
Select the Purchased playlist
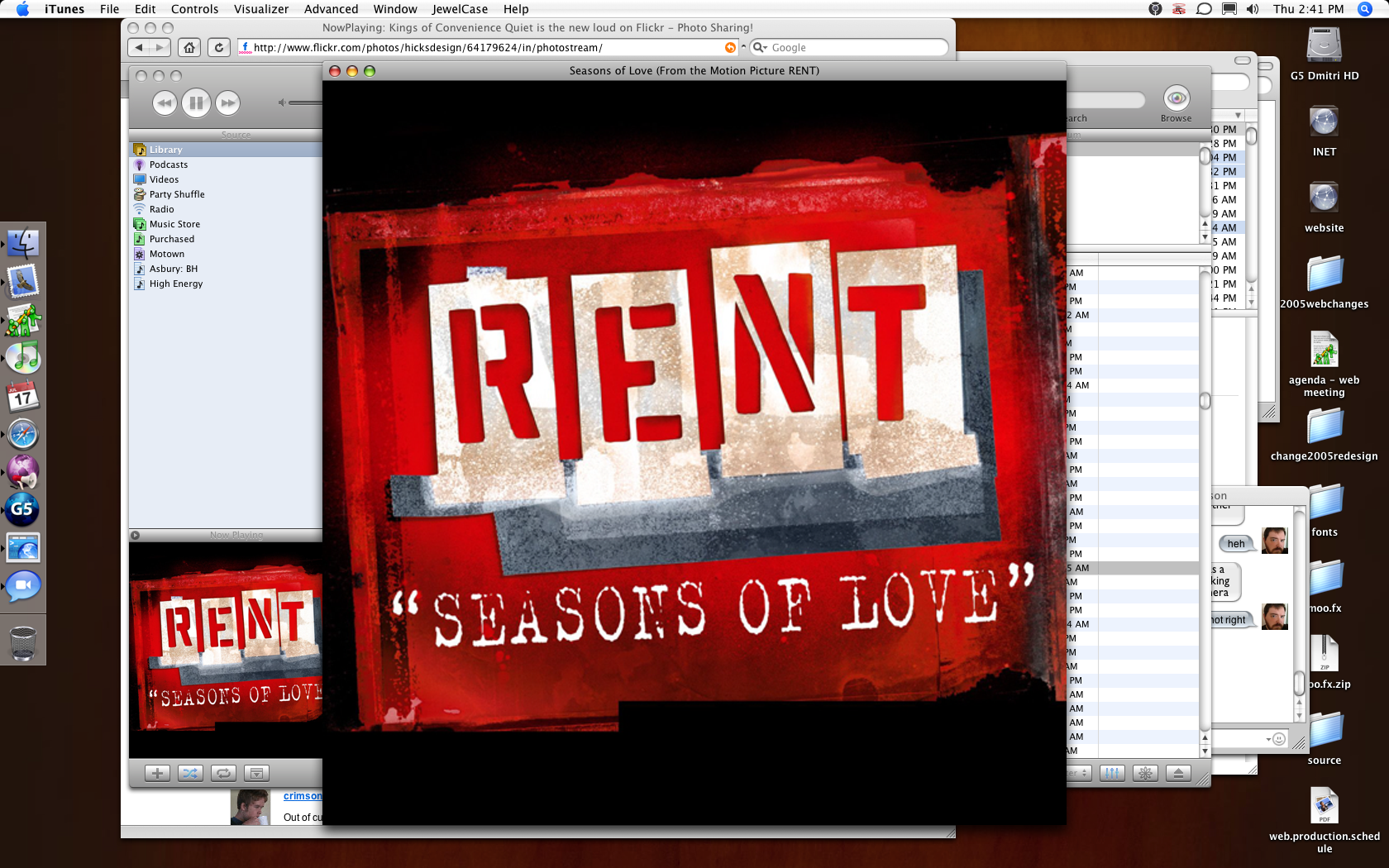click(x=226, y=239)
